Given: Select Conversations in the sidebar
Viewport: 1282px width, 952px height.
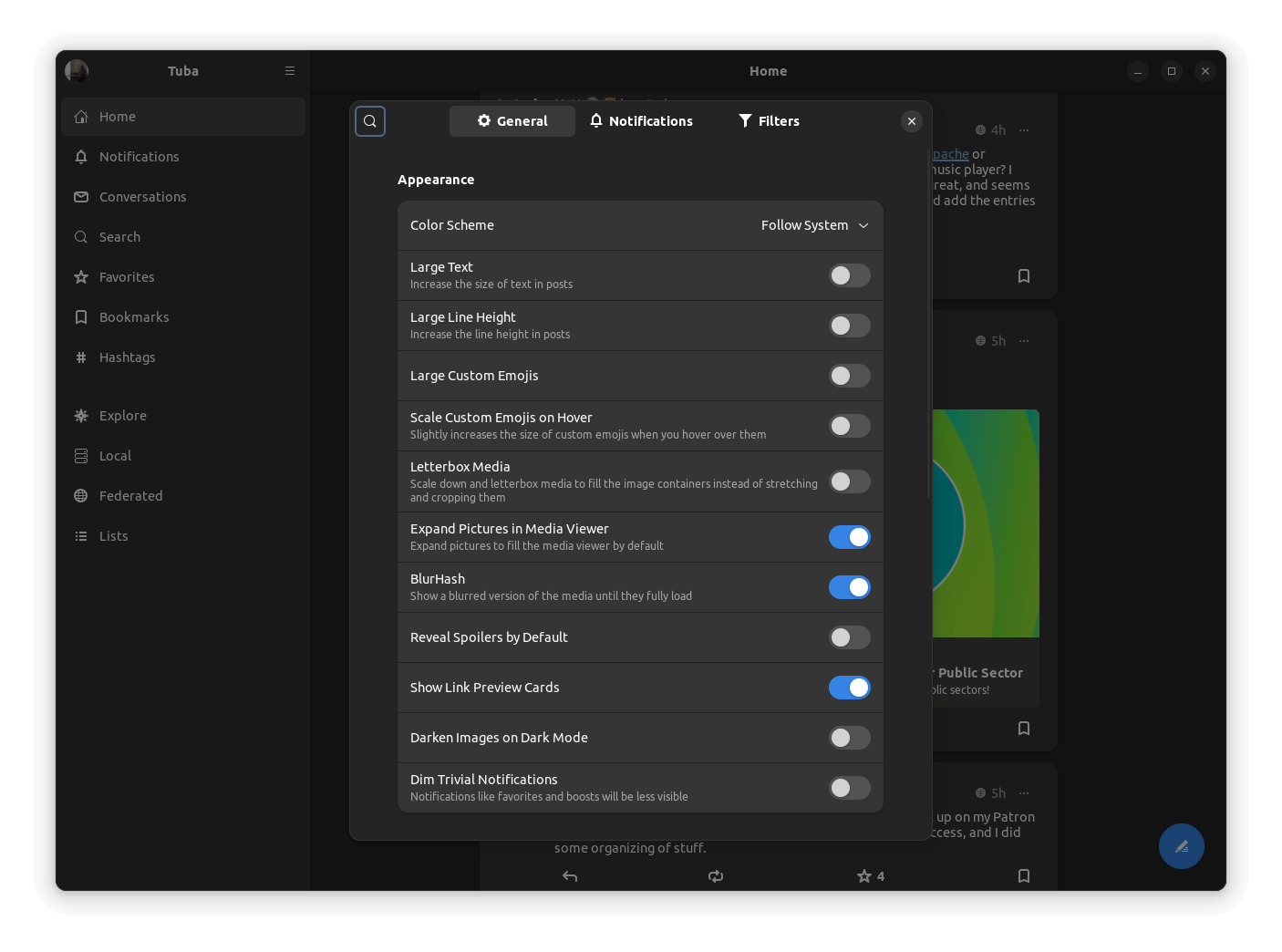Looking at the screenshot, I should pyautogui.click(x=142, y=196).
